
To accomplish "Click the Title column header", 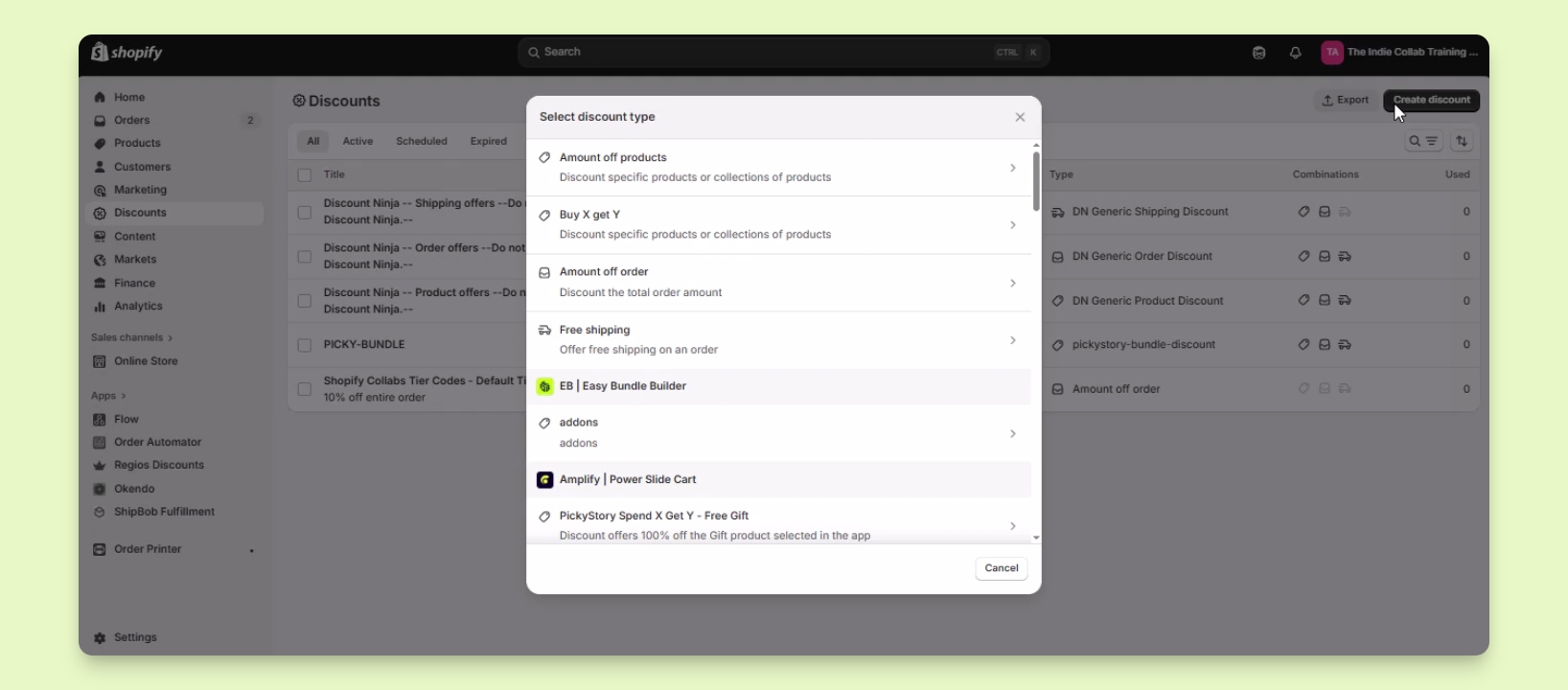I will coord(334,175).
